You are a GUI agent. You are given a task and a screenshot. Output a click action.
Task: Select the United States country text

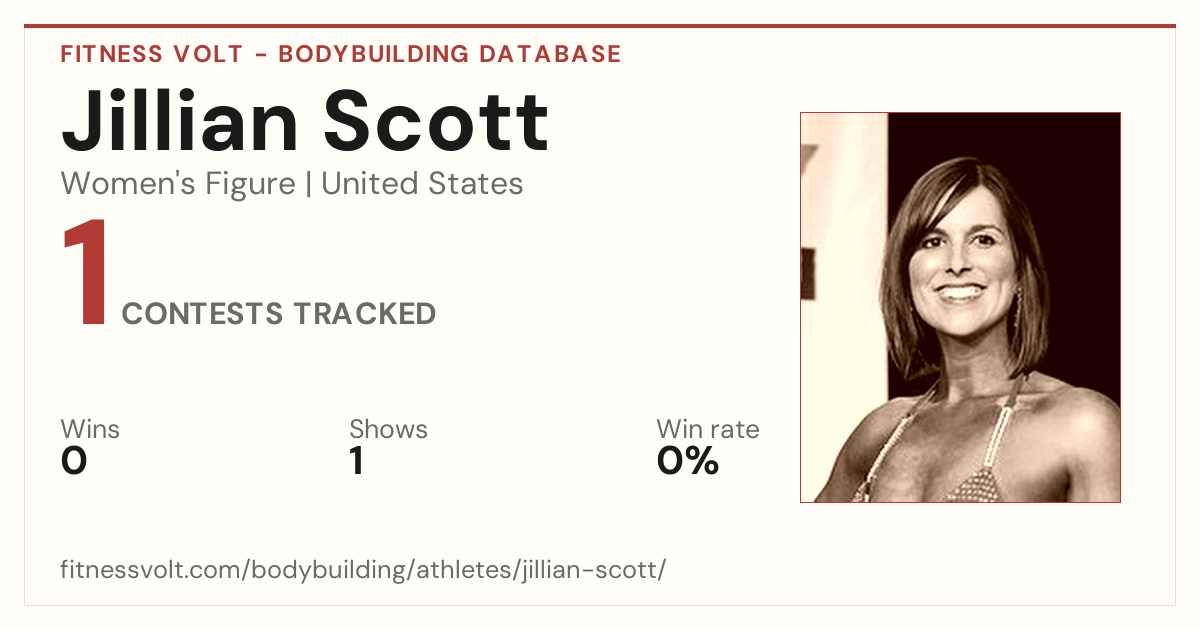tap(422, 184)
